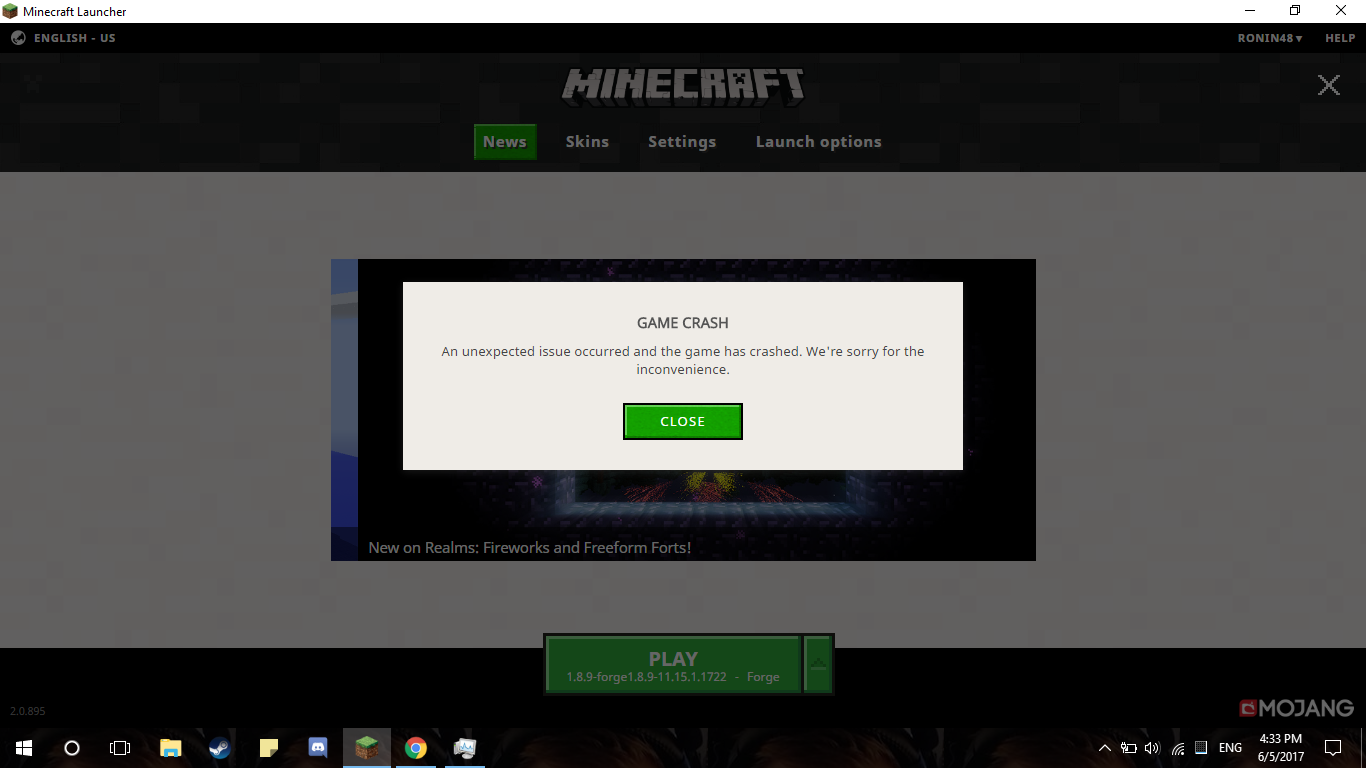Open the Skins tab
Image resolution: width=1366 pixels, height=768 pixels.
[x=587, y=142]
